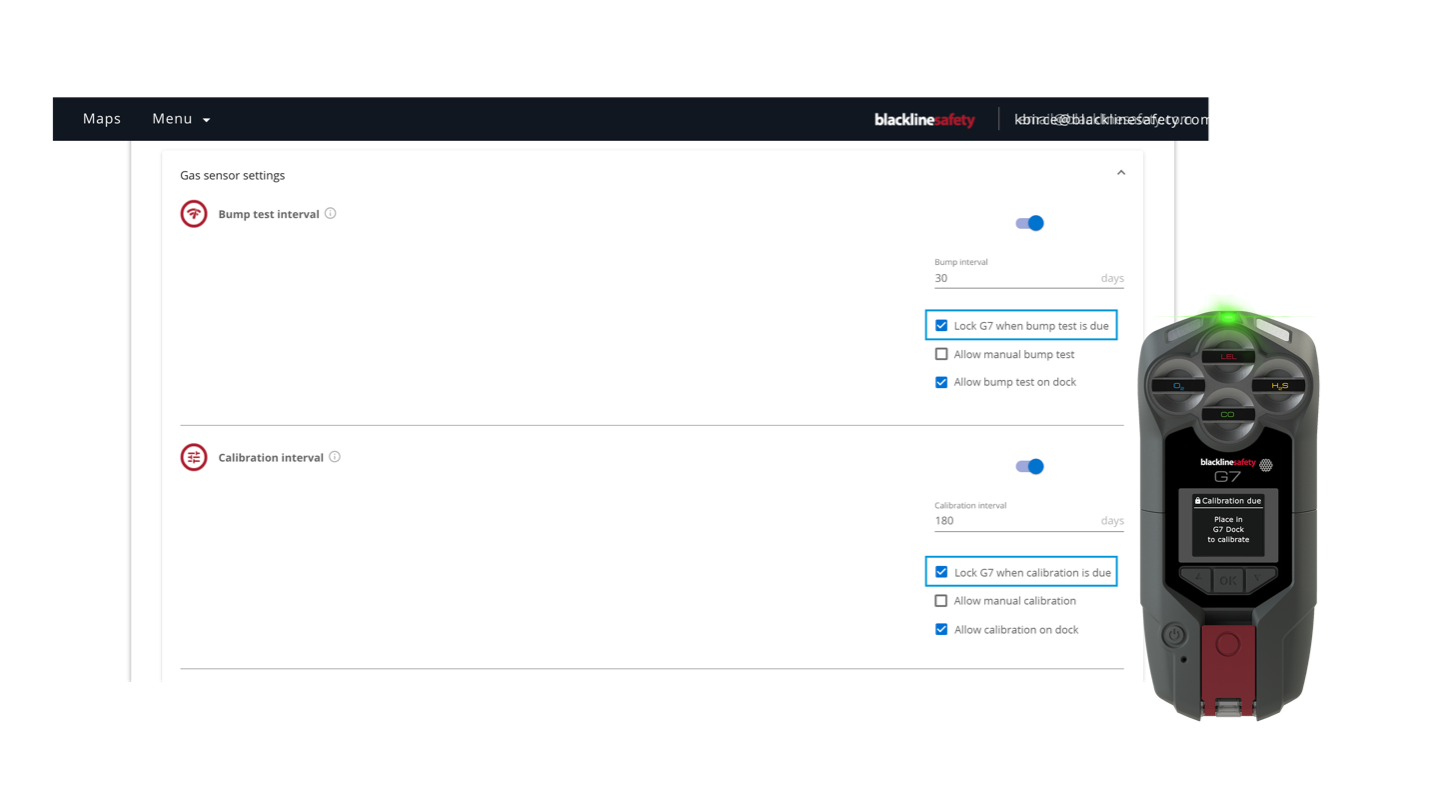Click the bump test interval icon

tap(193, 214)
